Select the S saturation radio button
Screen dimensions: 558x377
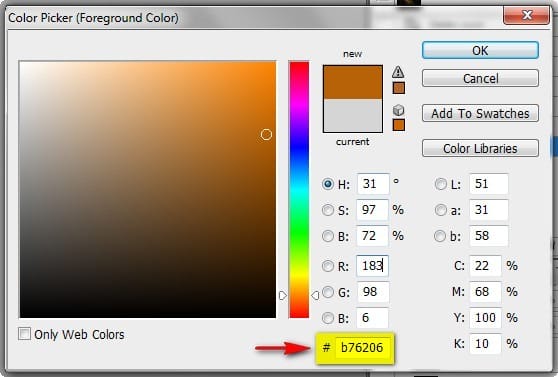tap(328, 210)
